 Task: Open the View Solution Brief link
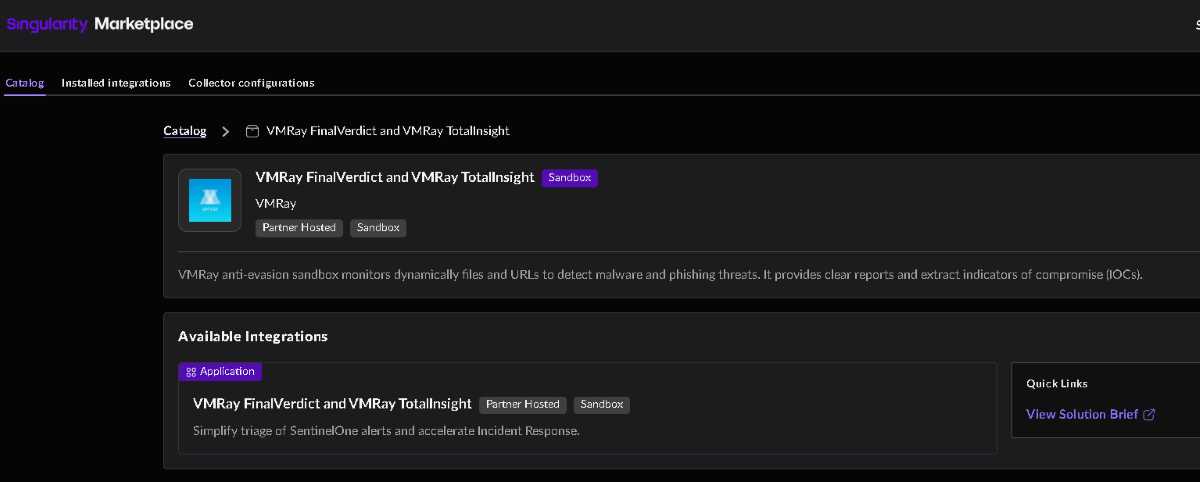point(1082,414)
